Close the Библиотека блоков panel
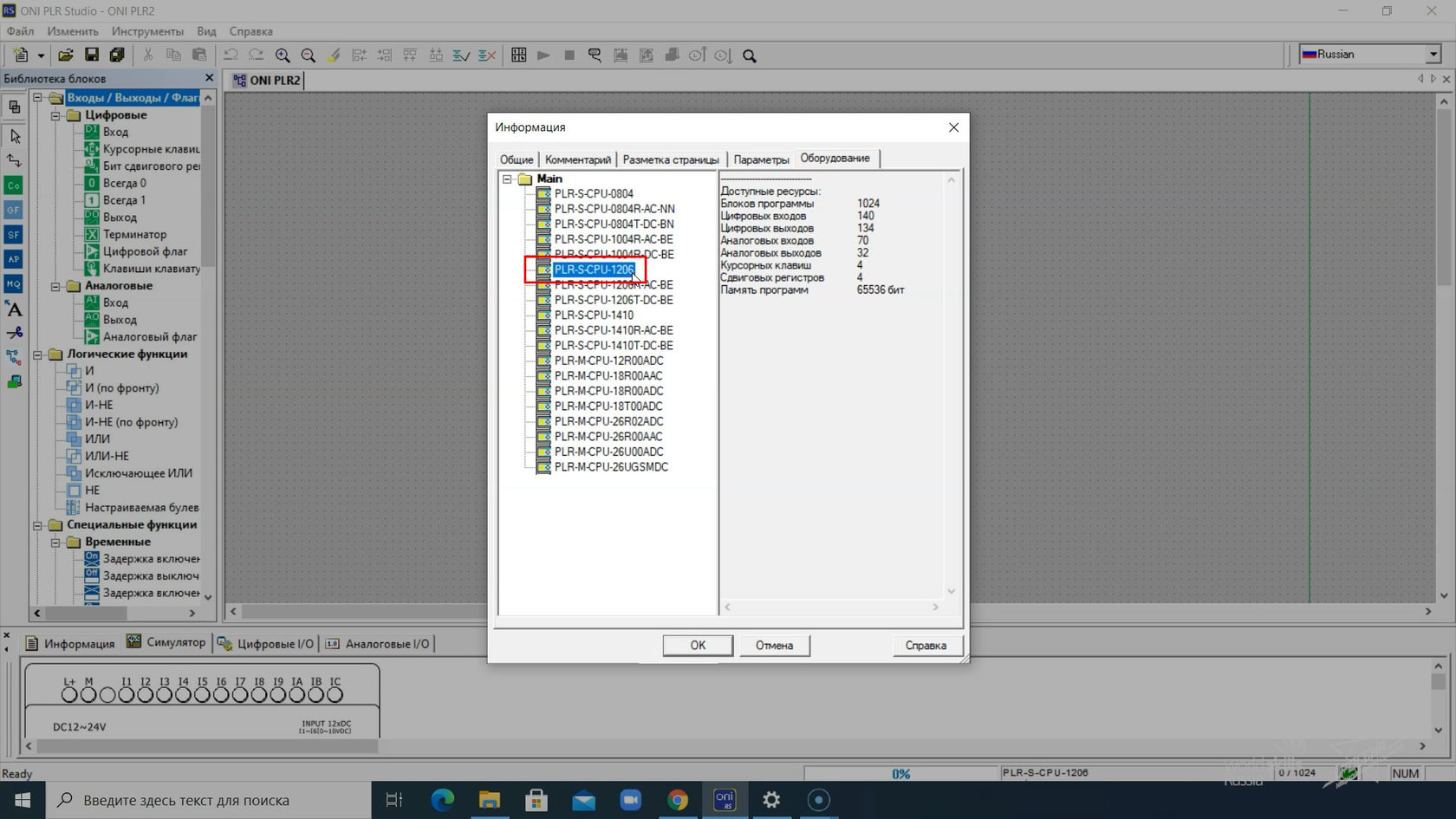The width and height of the screenshot is (1456, 819). [209, 78]
